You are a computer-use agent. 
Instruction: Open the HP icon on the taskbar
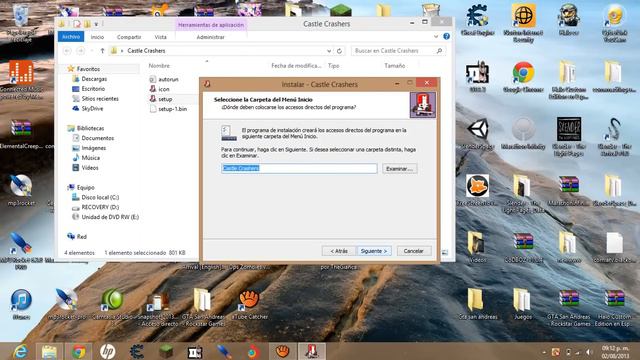(107, 351)
